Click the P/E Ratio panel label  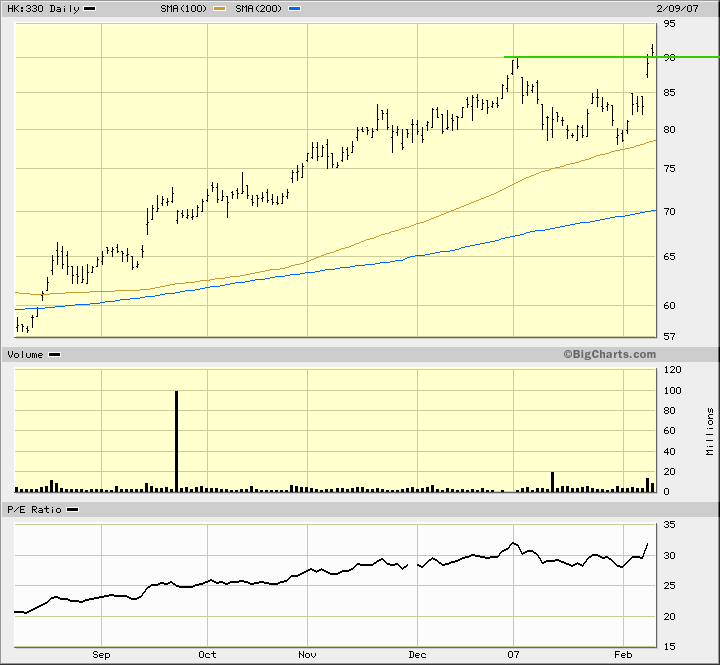click(34, 509)
